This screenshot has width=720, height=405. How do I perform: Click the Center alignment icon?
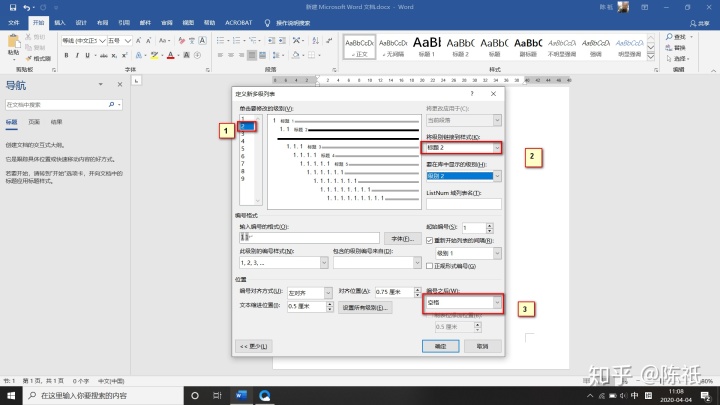click(x=231, y=55)
